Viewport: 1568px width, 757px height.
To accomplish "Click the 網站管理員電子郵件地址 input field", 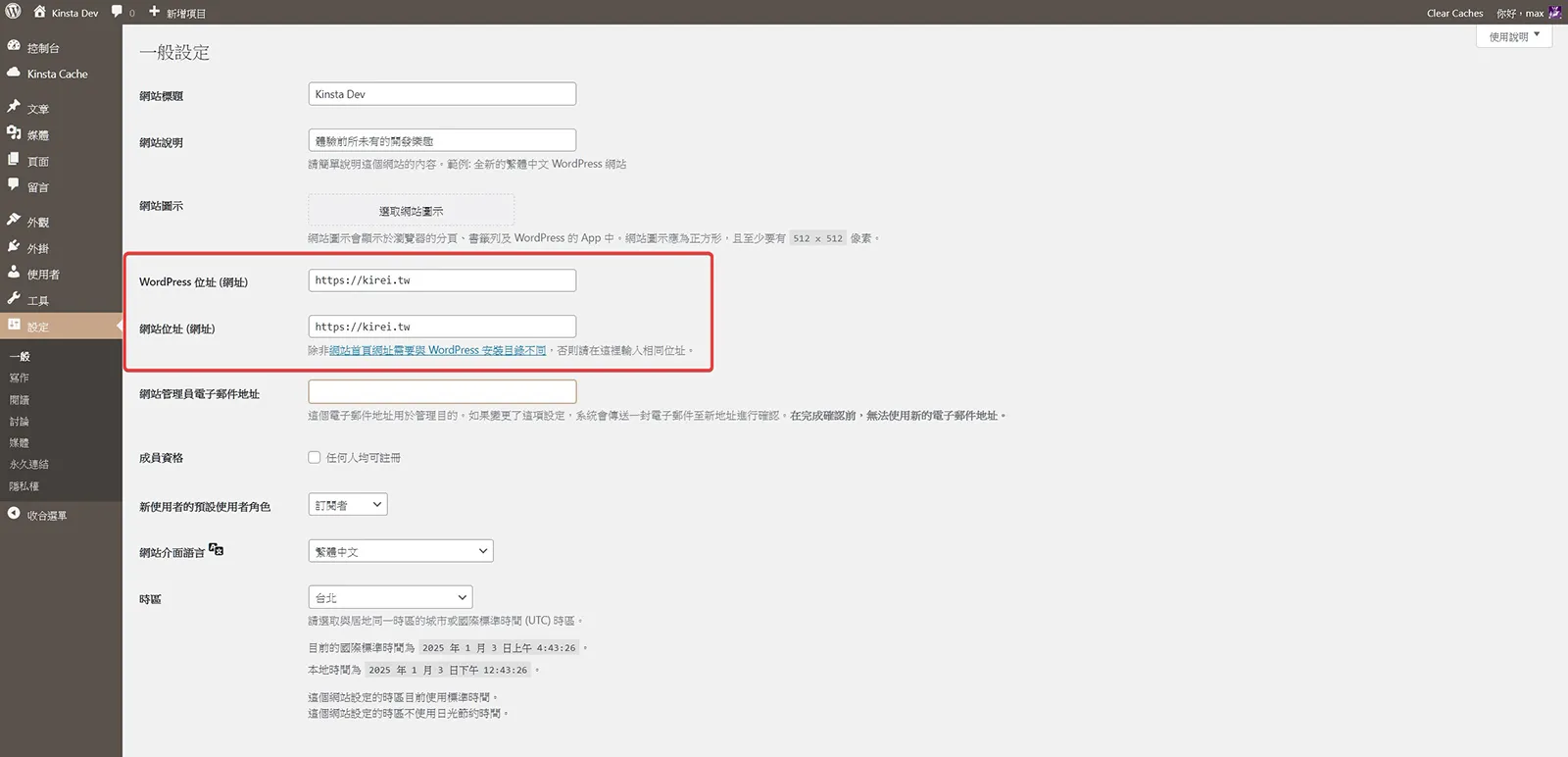I will [x=442, y=392].
